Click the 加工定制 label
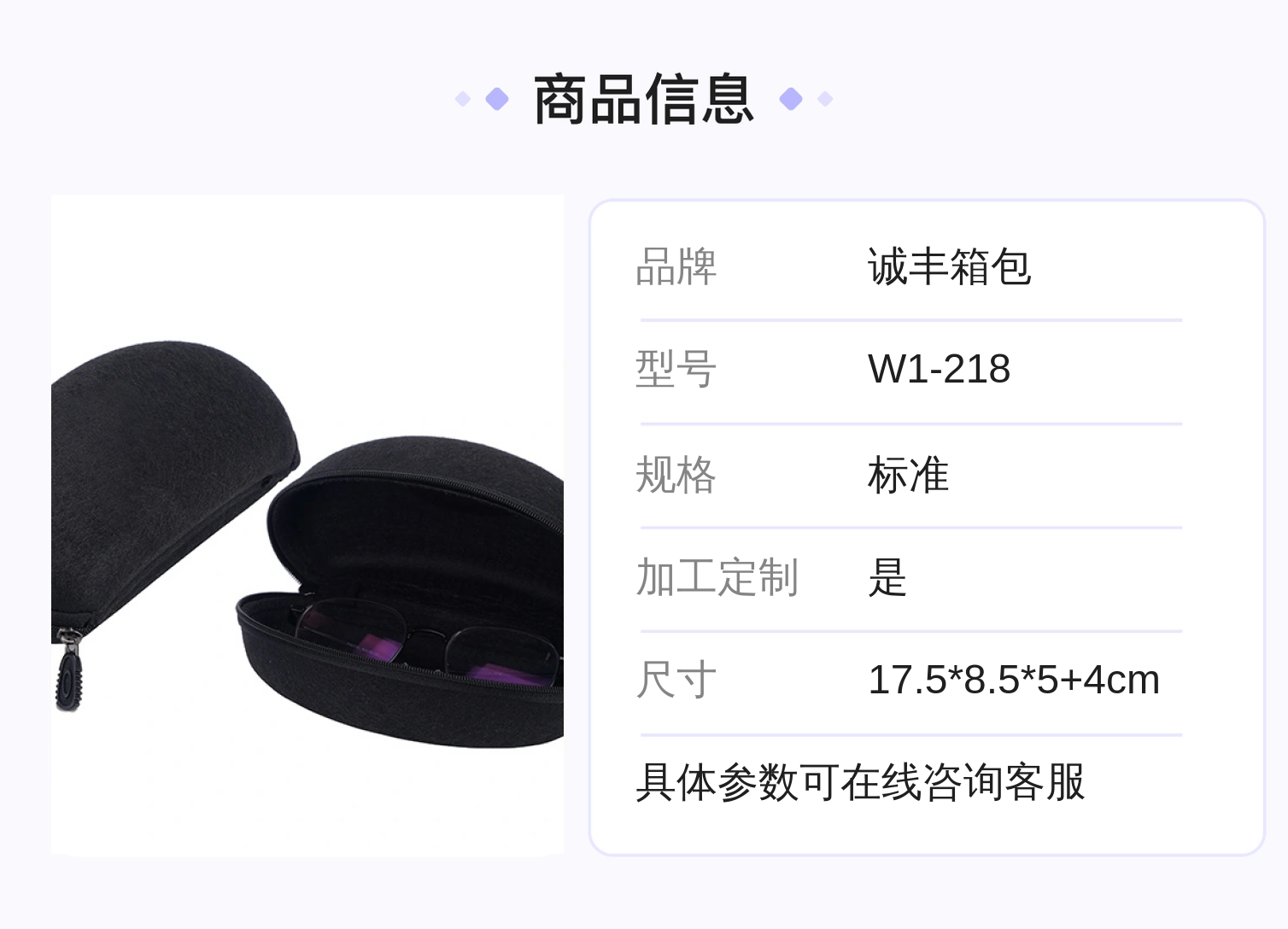This screenshot has height=929, width=1288. pyautogui.click(x=717, y=577)
